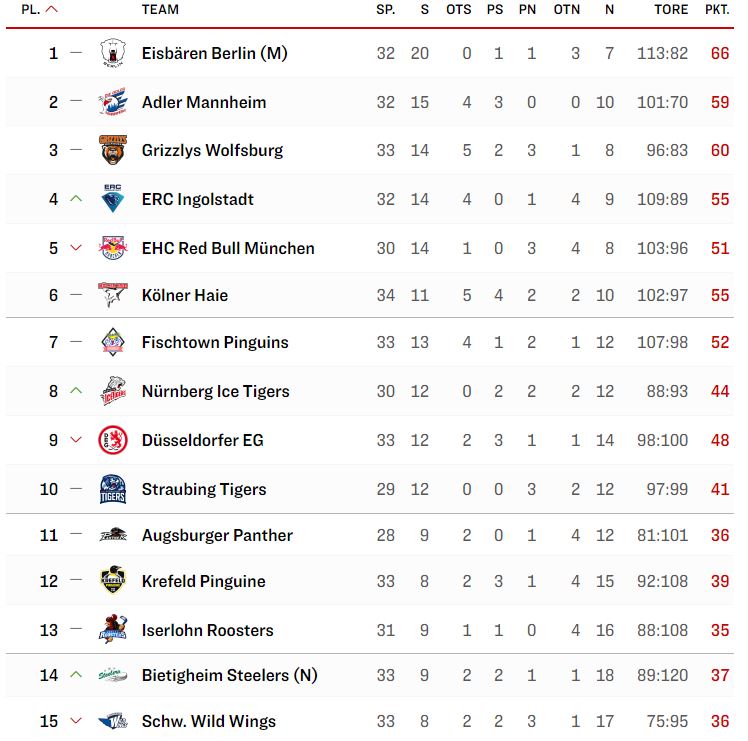
Task: Click the ERC Ingolstadt panther logo
Action: 113,198
